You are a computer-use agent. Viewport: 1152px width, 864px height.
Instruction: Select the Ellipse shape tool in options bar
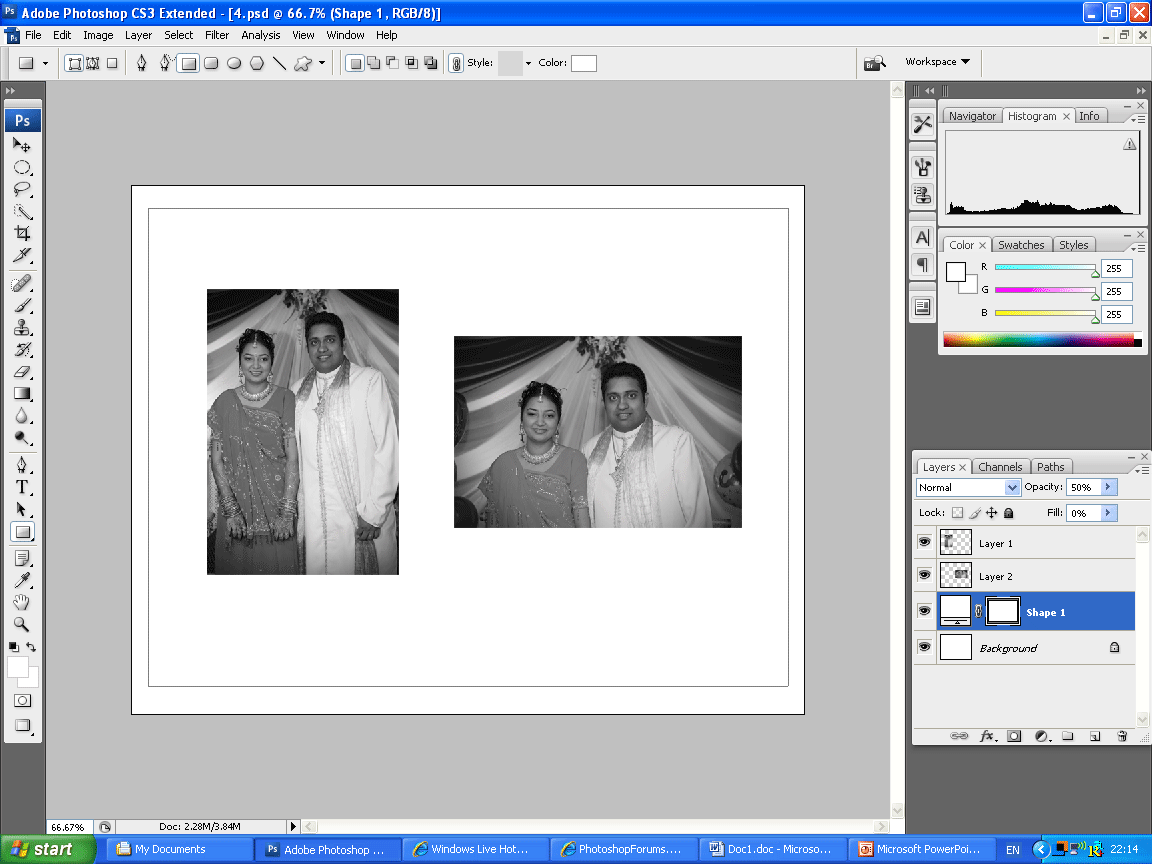(x=234, y=63)
